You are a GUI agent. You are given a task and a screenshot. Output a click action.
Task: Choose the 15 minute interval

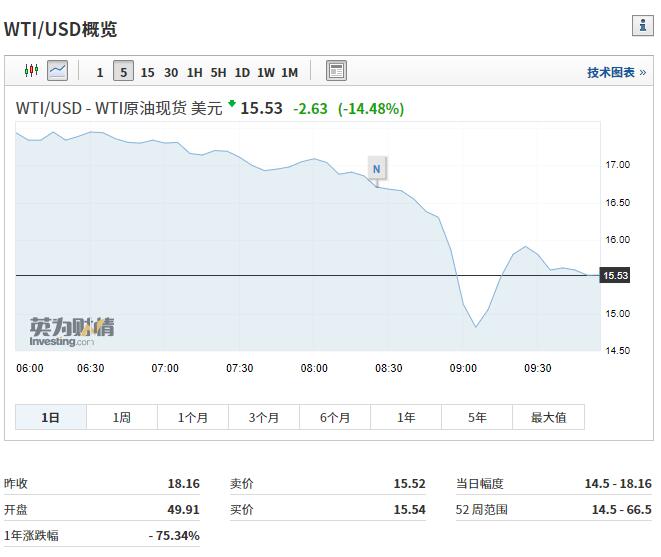(x=148, y=72)
